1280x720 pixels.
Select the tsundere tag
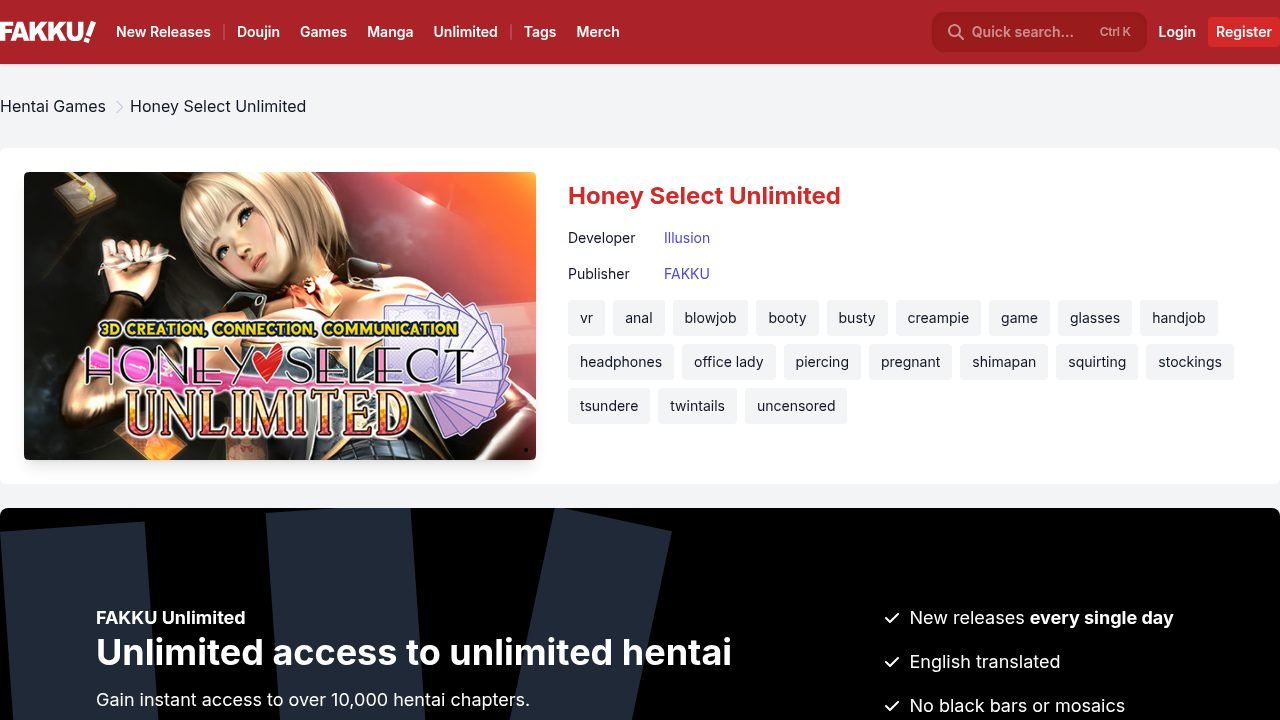pyautogui.click(x=609, y=406)
